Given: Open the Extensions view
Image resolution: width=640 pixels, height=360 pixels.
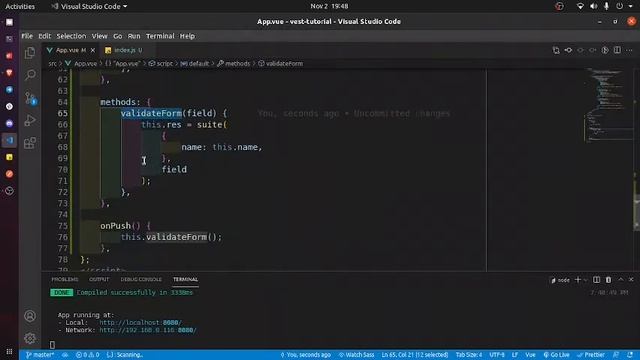Looking at the screenshot, I should 30,143.
